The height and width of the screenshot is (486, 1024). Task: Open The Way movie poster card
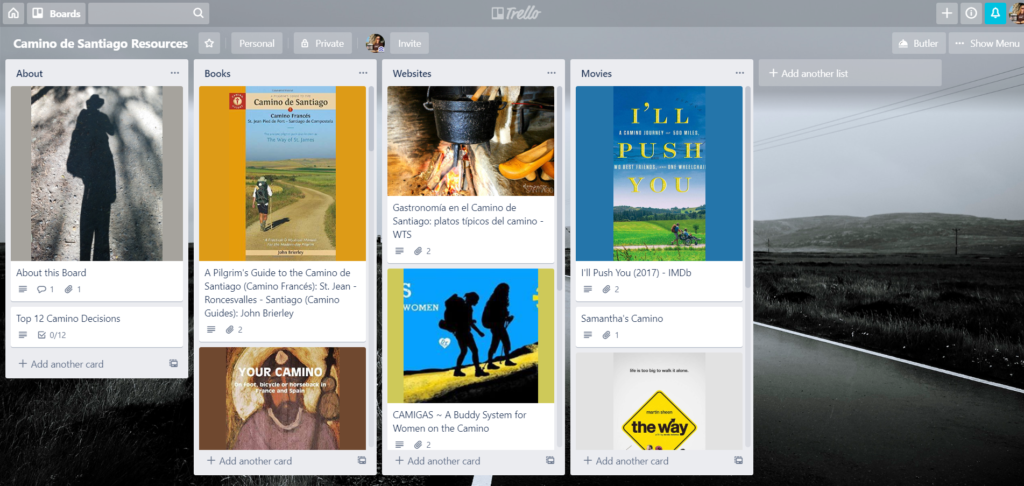pos(659,401)
